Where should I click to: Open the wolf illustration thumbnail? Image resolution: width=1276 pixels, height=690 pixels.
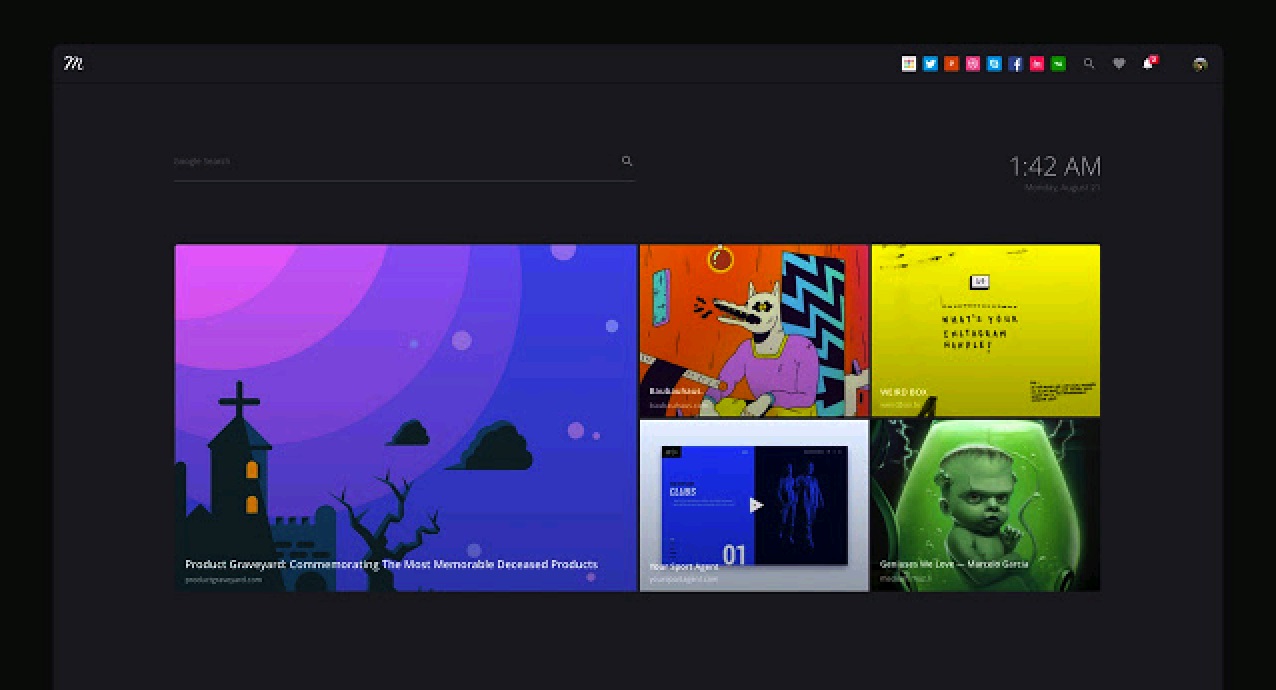click(x=754, y=330)
